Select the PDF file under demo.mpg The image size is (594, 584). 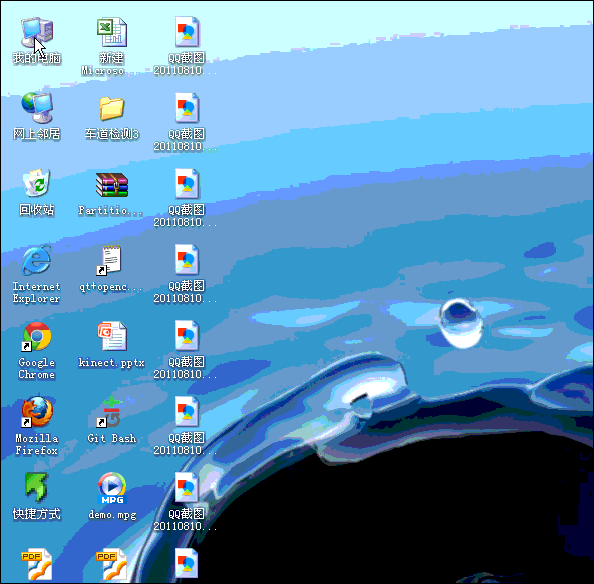111,565
